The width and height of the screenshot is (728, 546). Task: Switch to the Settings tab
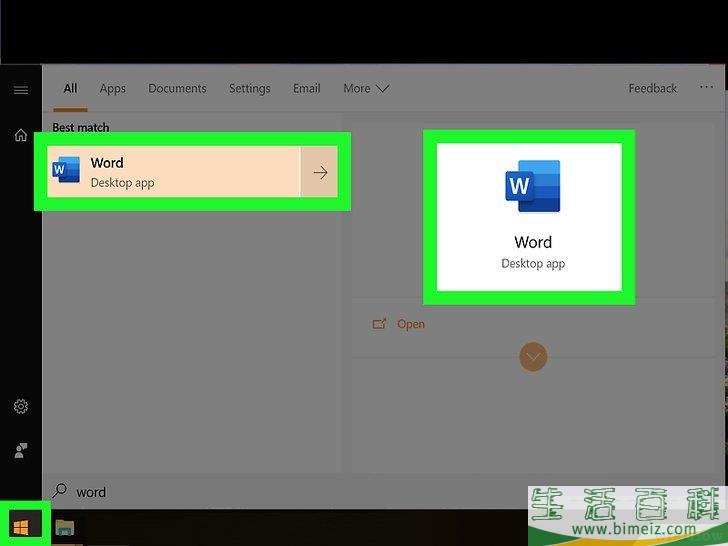(x=249, y=88)
